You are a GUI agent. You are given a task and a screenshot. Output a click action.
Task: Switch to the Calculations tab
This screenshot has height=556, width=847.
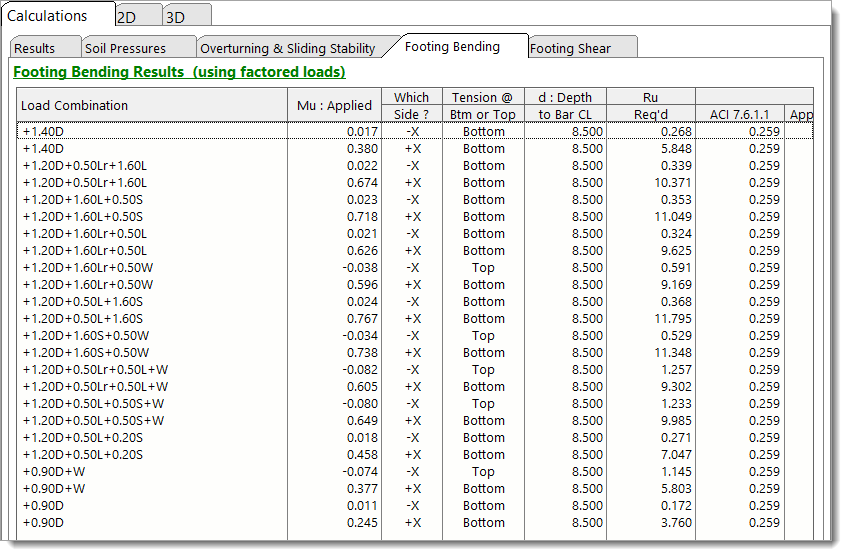click(x=48, y=16)
